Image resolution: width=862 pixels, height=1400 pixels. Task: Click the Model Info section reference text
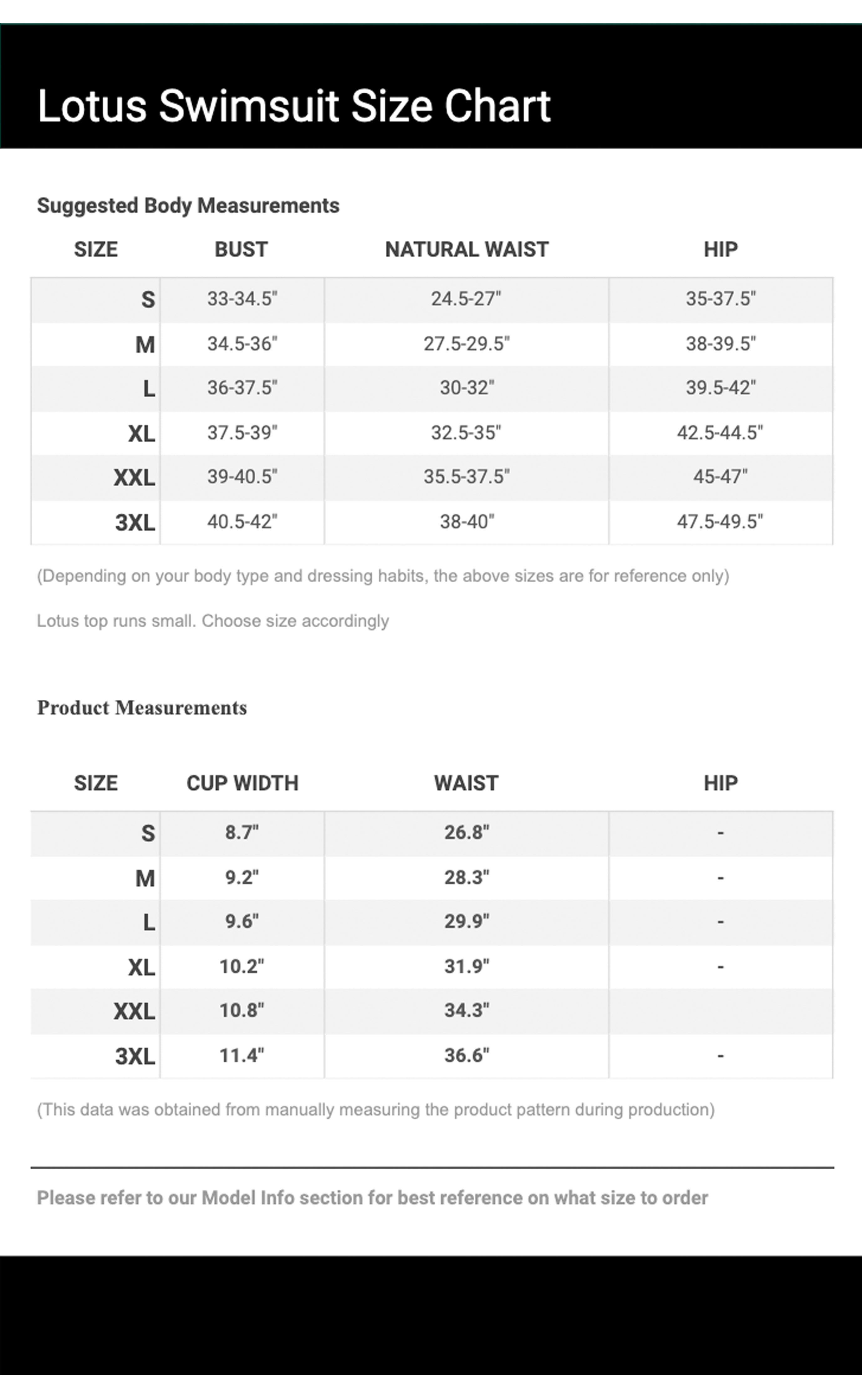click(x=372, y=1197)
